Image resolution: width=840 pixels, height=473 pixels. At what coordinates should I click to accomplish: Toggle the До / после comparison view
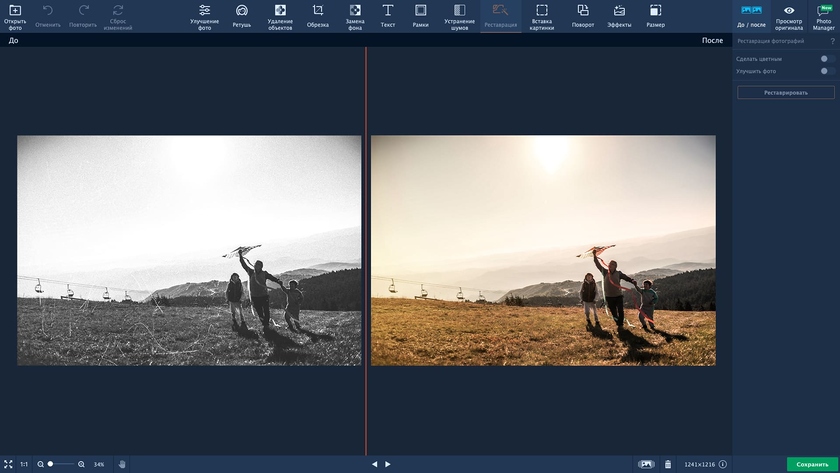[750, 15]
